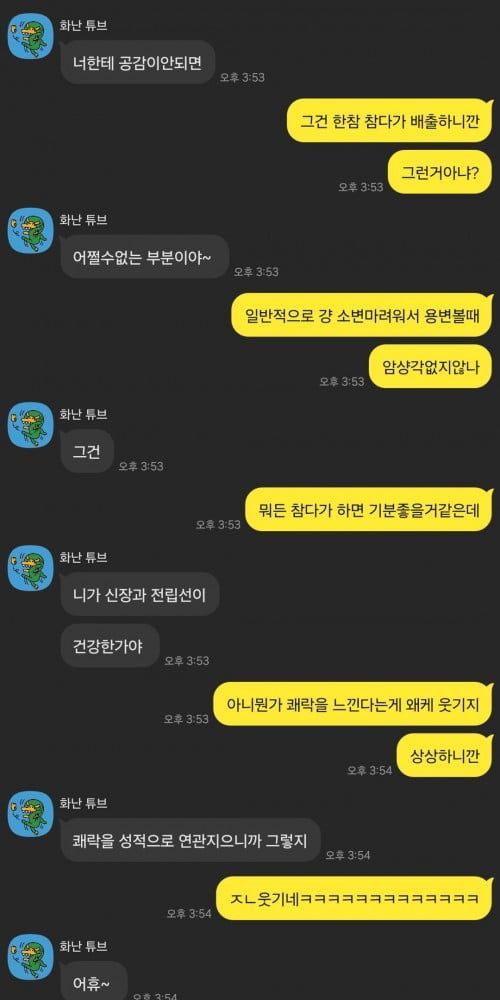Select the yellow '상상하니깐' bubble
This screenshot has height=1000, width=500.
pyautogui.click(x=446, y=755)
